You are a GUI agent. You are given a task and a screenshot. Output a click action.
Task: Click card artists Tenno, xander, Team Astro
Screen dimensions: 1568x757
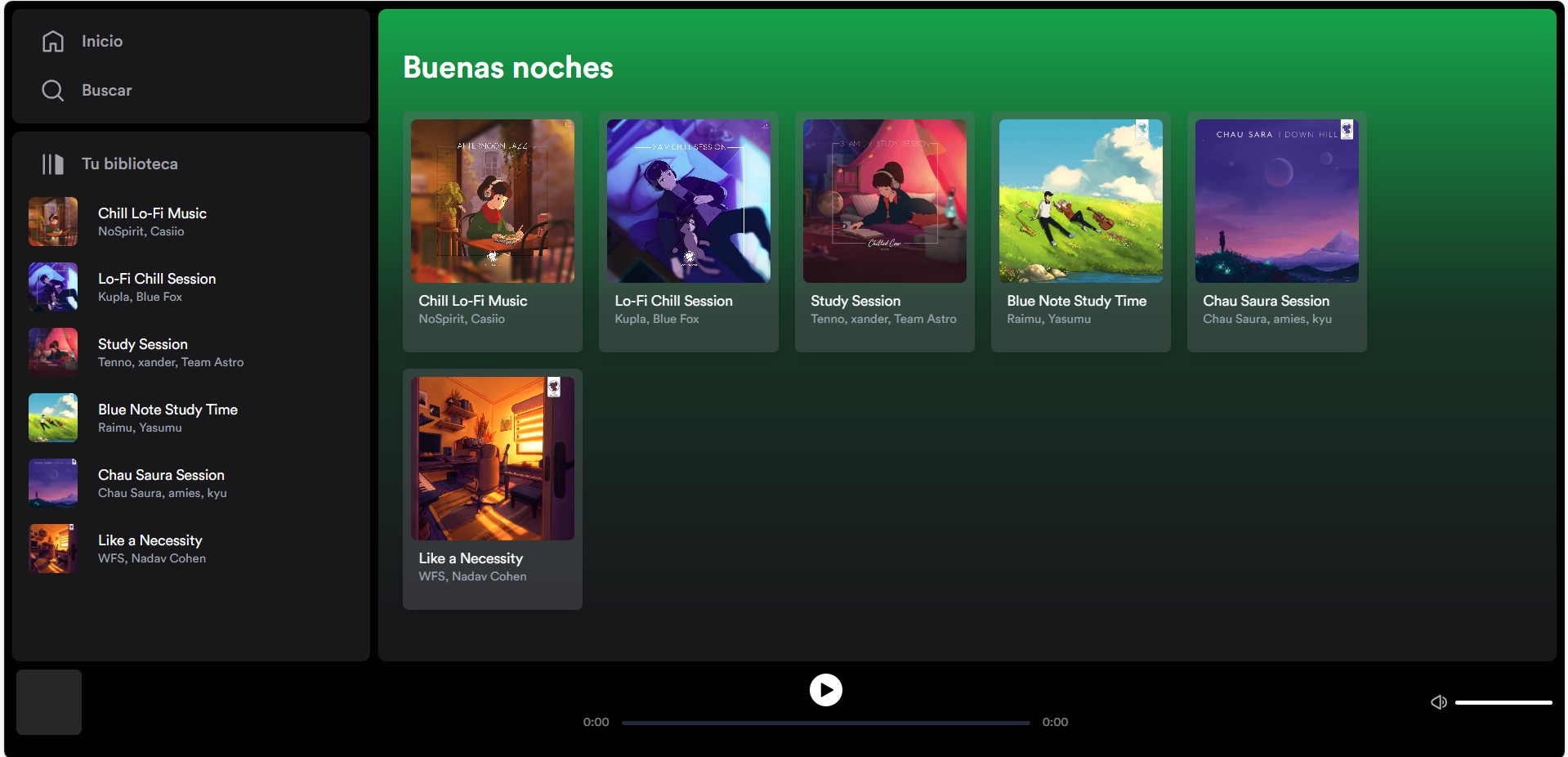[x=883, y=319]
